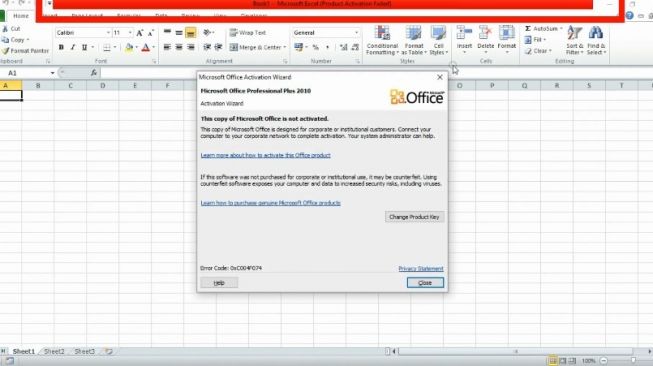Image resolution: width=653 pixels, height=366 pixels.
Task: Activate the Format Painter tool
Action: click(x=25, y=50)
